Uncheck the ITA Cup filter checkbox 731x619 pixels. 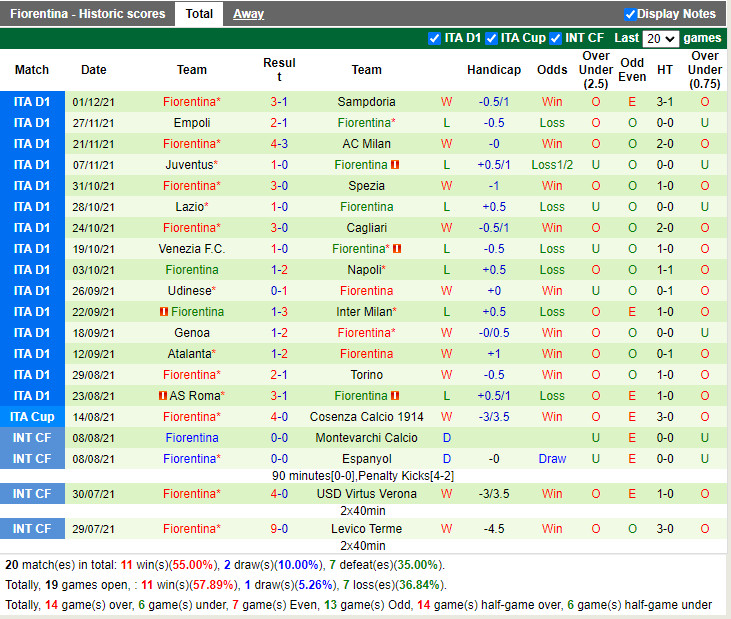[491, 39]
